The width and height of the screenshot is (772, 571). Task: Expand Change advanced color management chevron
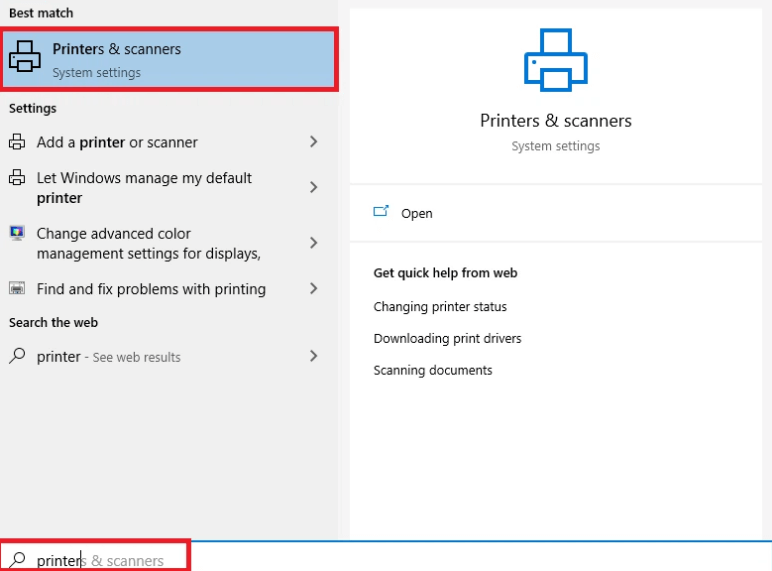314,243
